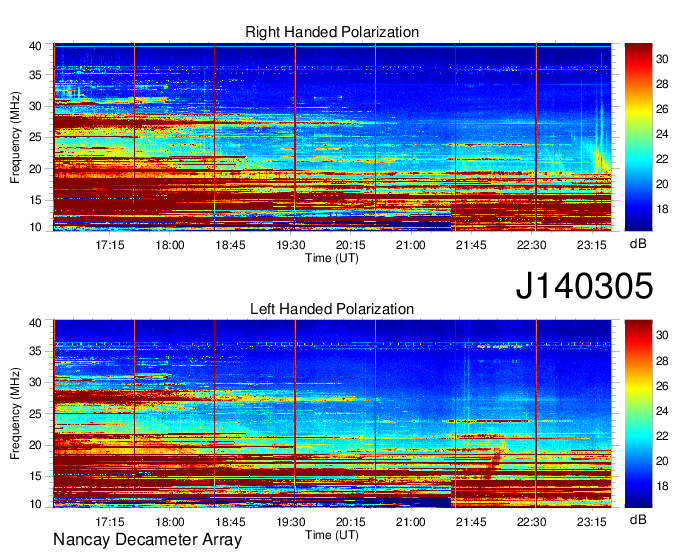The height and width of the screenshot is (552, 680).
Task: Click the 22:30 tick on the bottom time axis
Action: pos(531,522)
